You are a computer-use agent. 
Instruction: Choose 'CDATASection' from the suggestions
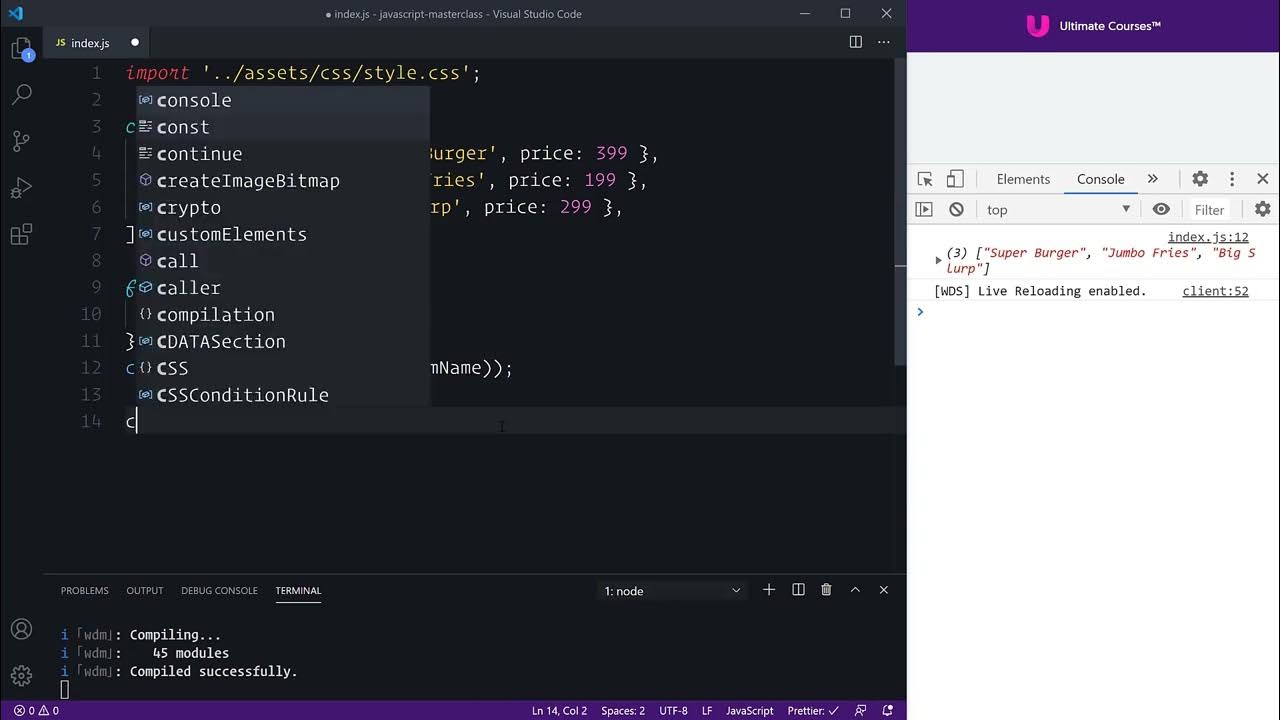283,341
